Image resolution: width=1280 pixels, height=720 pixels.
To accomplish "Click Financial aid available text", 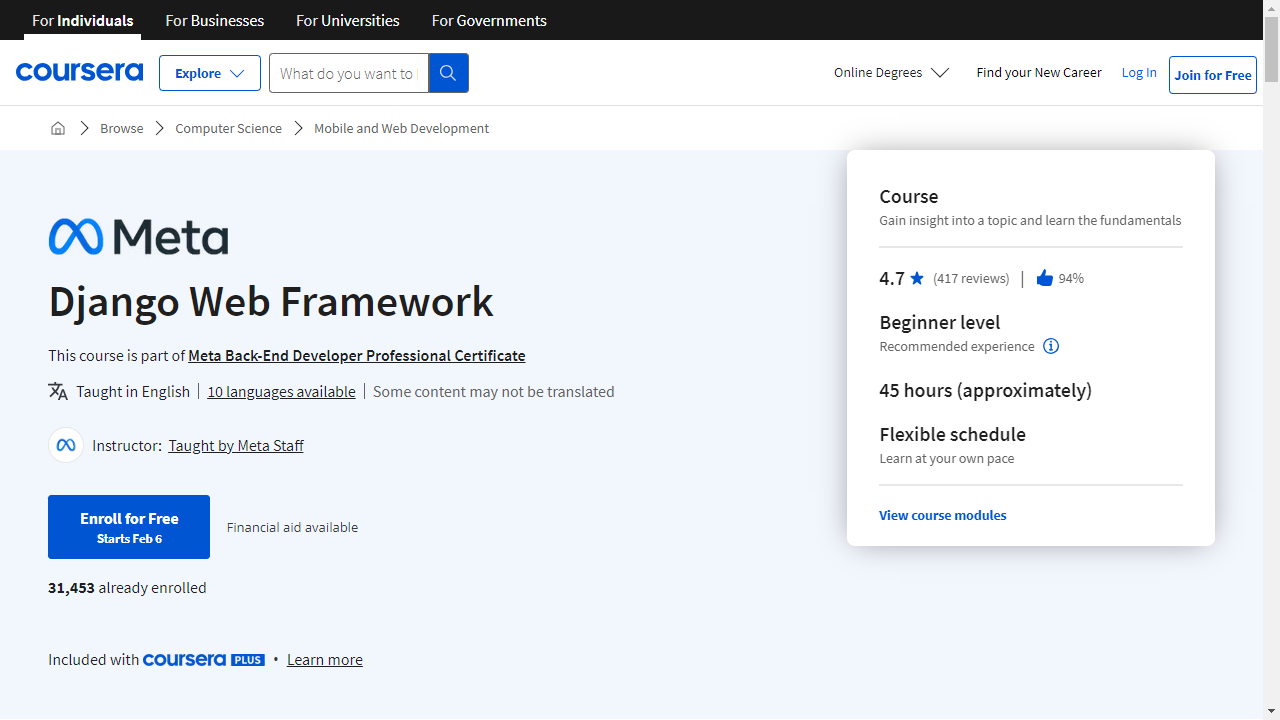I will (292, 527).
